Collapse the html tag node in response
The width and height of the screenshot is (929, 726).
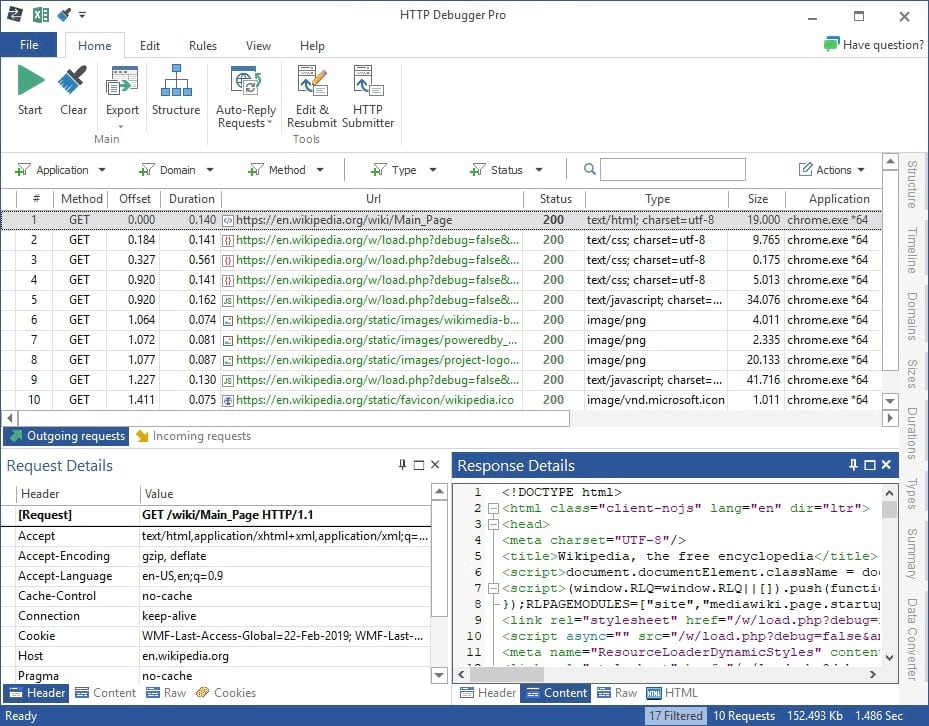(491, 508)
